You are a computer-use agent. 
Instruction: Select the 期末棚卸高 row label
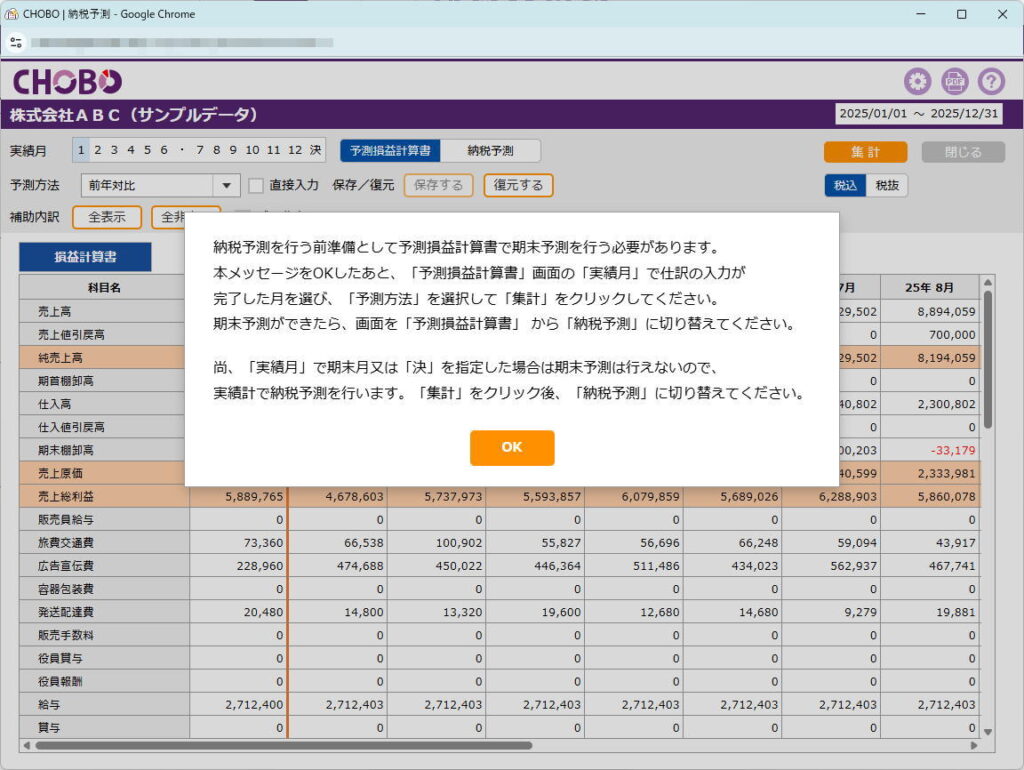point(65,450)
